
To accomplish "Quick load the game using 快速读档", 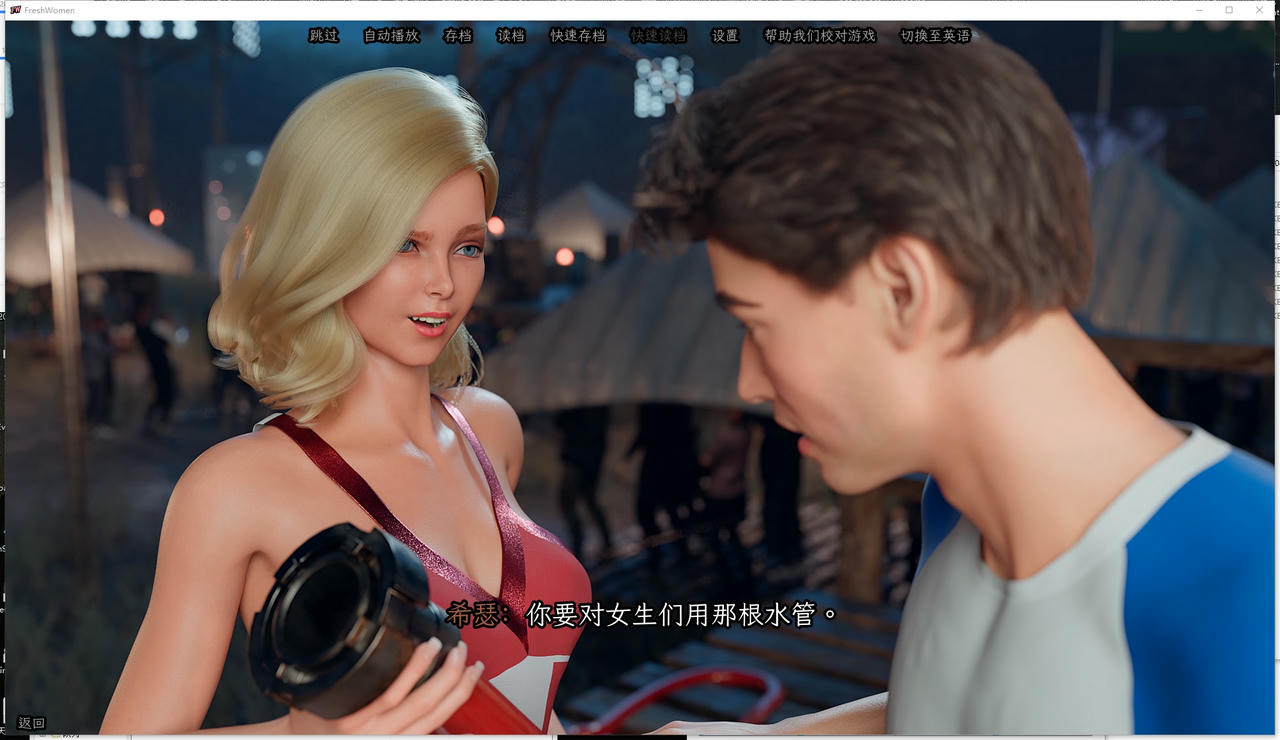I will (656, 35).
